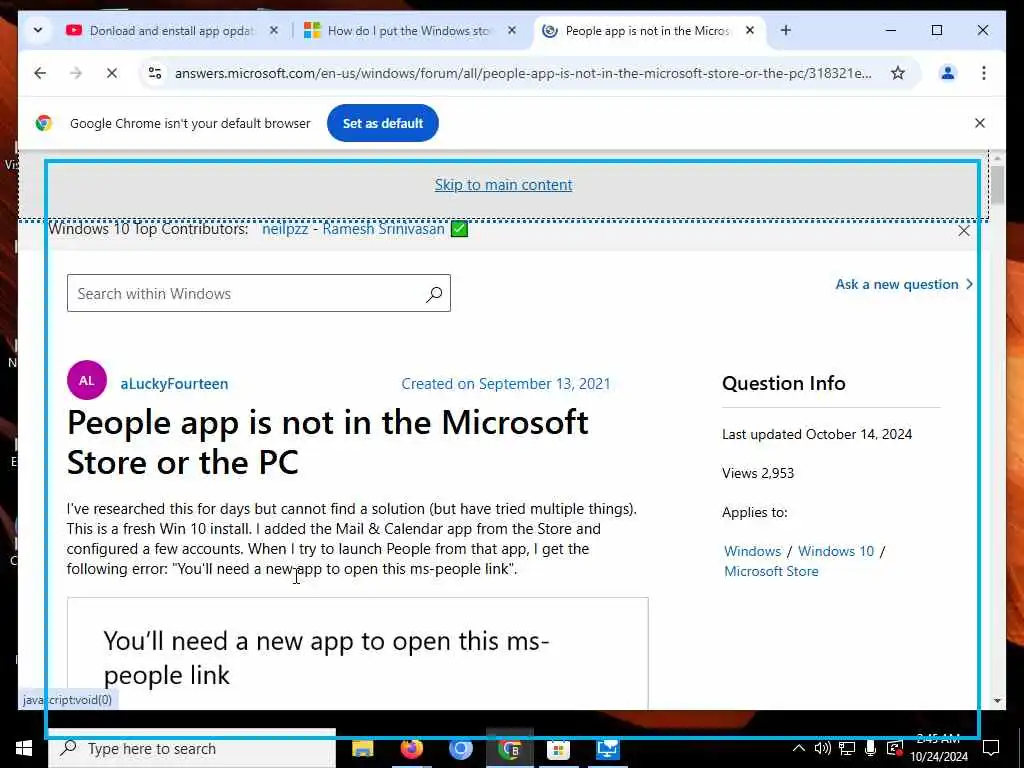Open the blue Chromium icon on the taskbar

pyautogui.click(x=460, y=748)
